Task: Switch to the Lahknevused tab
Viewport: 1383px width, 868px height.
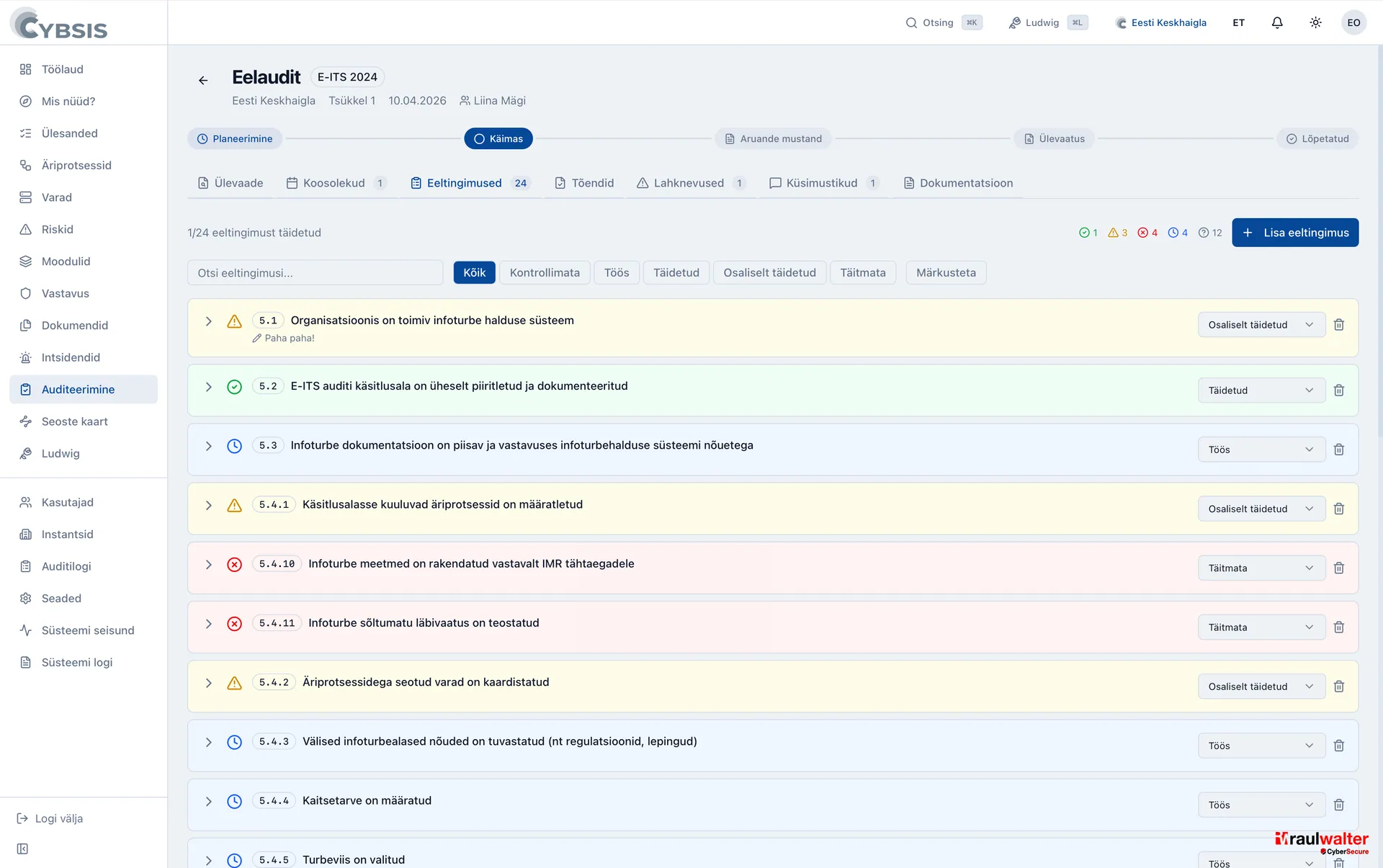Action: 691,183
